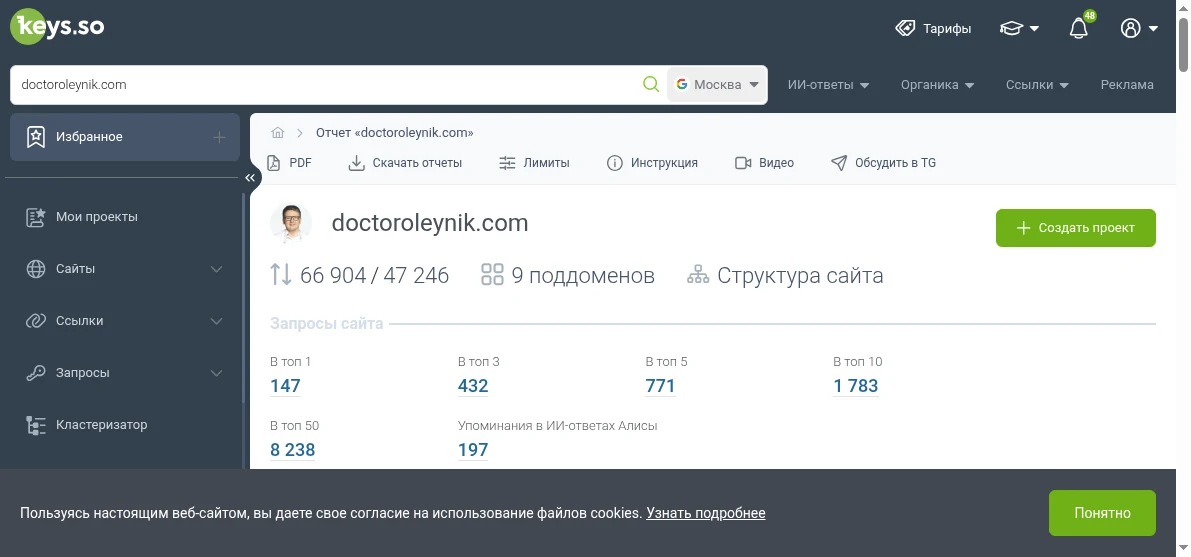Click the Структура сайта hierarchy icon
Screen dimensions: 1191x557
coord(698,275)
